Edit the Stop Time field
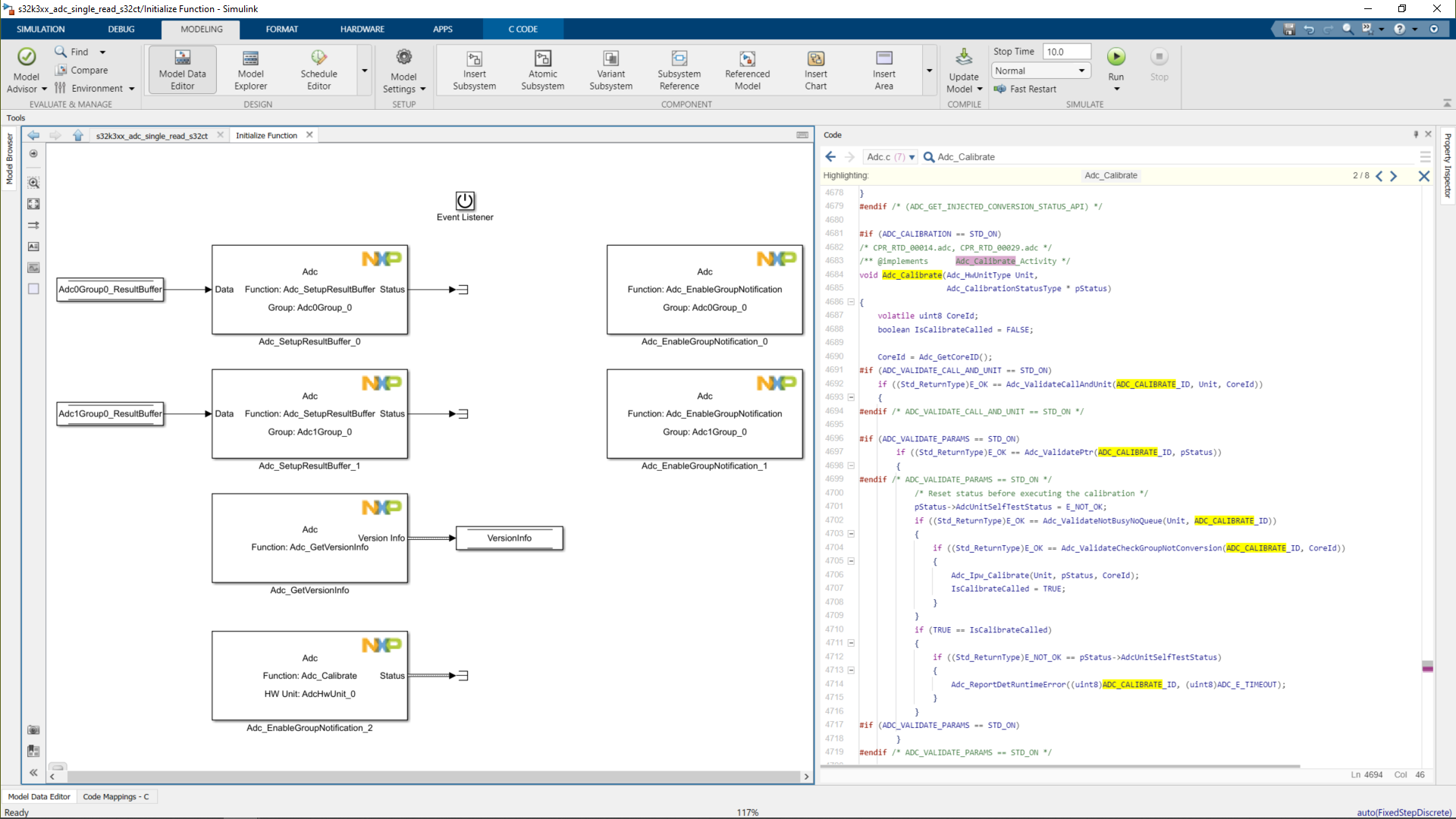 1066,52
